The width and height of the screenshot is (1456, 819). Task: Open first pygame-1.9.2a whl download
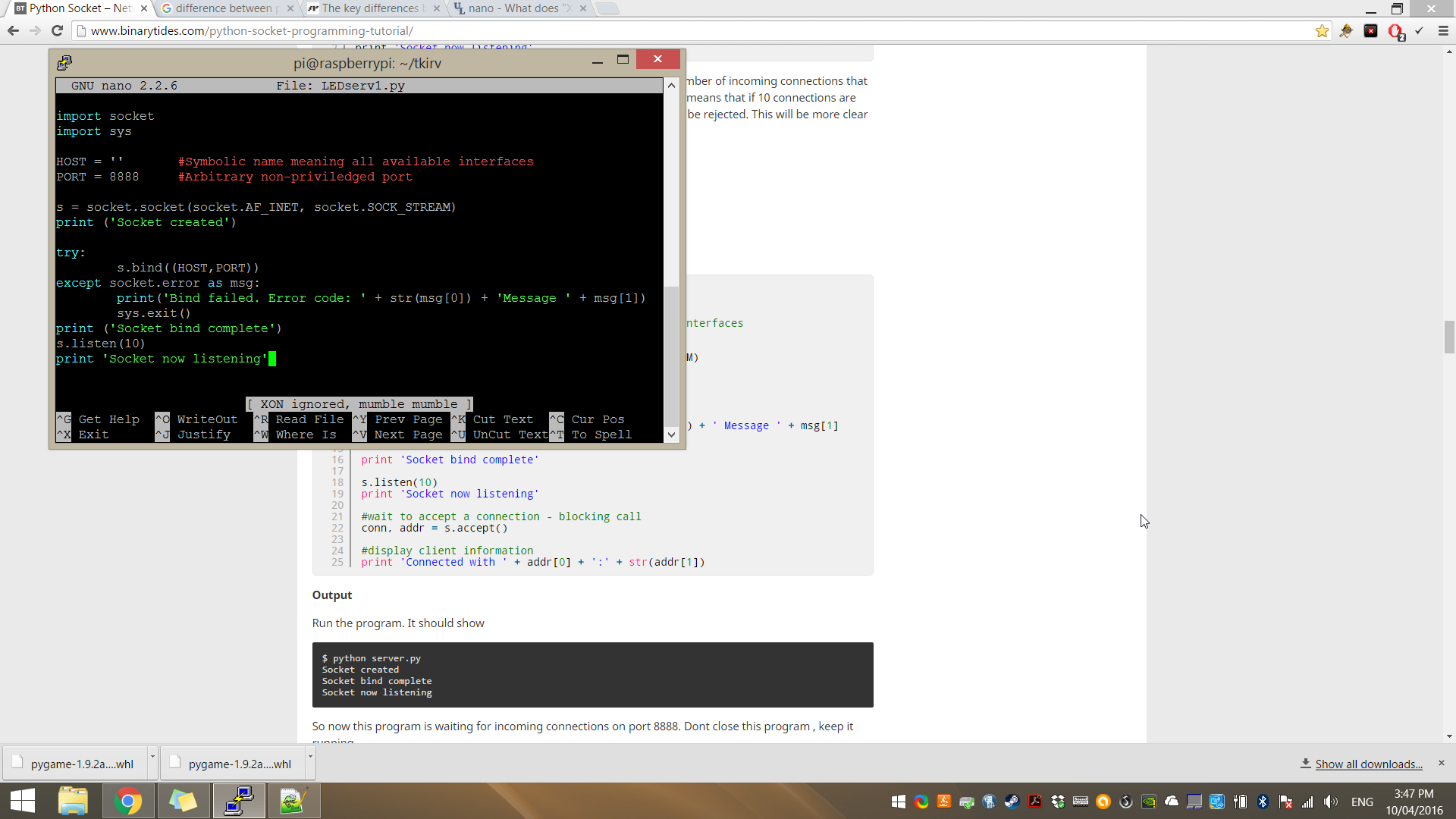(74, 764)
